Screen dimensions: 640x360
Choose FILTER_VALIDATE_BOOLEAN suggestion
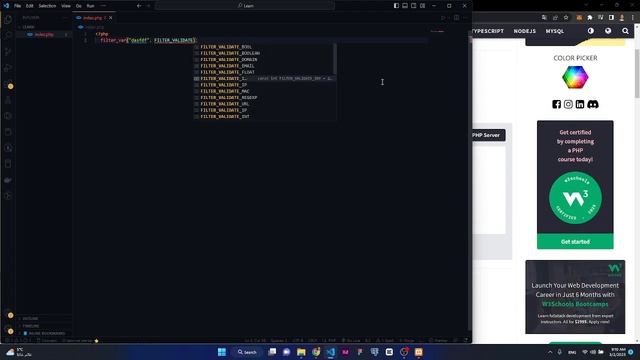tap(264, 53)
